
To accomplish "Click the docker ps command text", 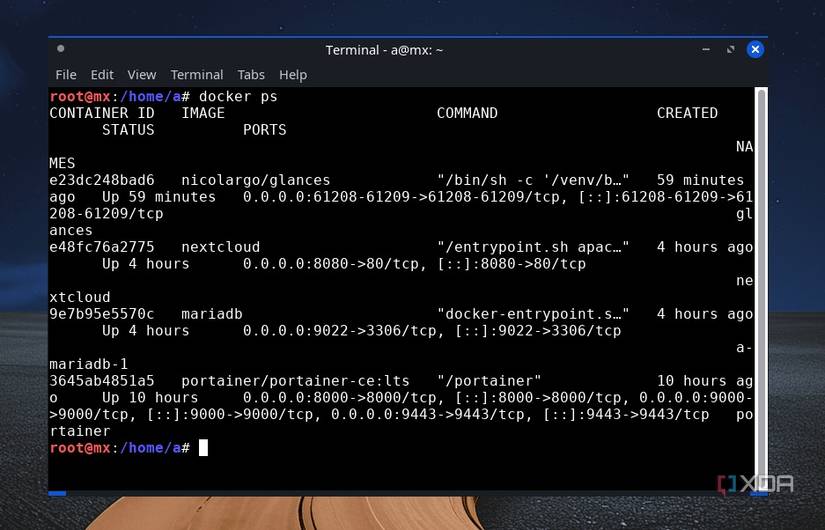I will [238, 96].
